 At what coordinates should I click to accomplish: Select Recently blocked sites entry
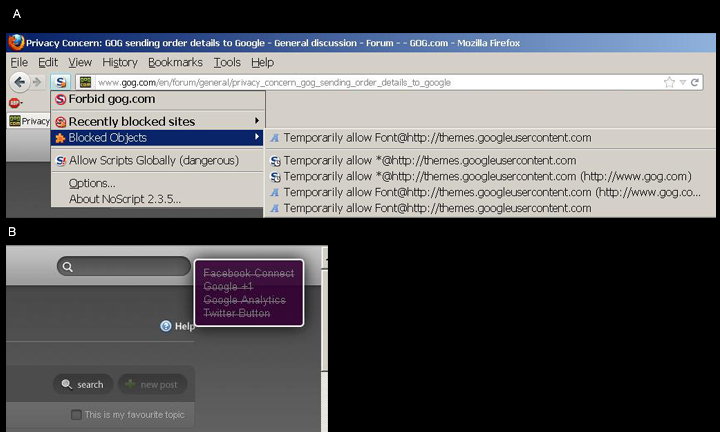click(x=157, y=122)
